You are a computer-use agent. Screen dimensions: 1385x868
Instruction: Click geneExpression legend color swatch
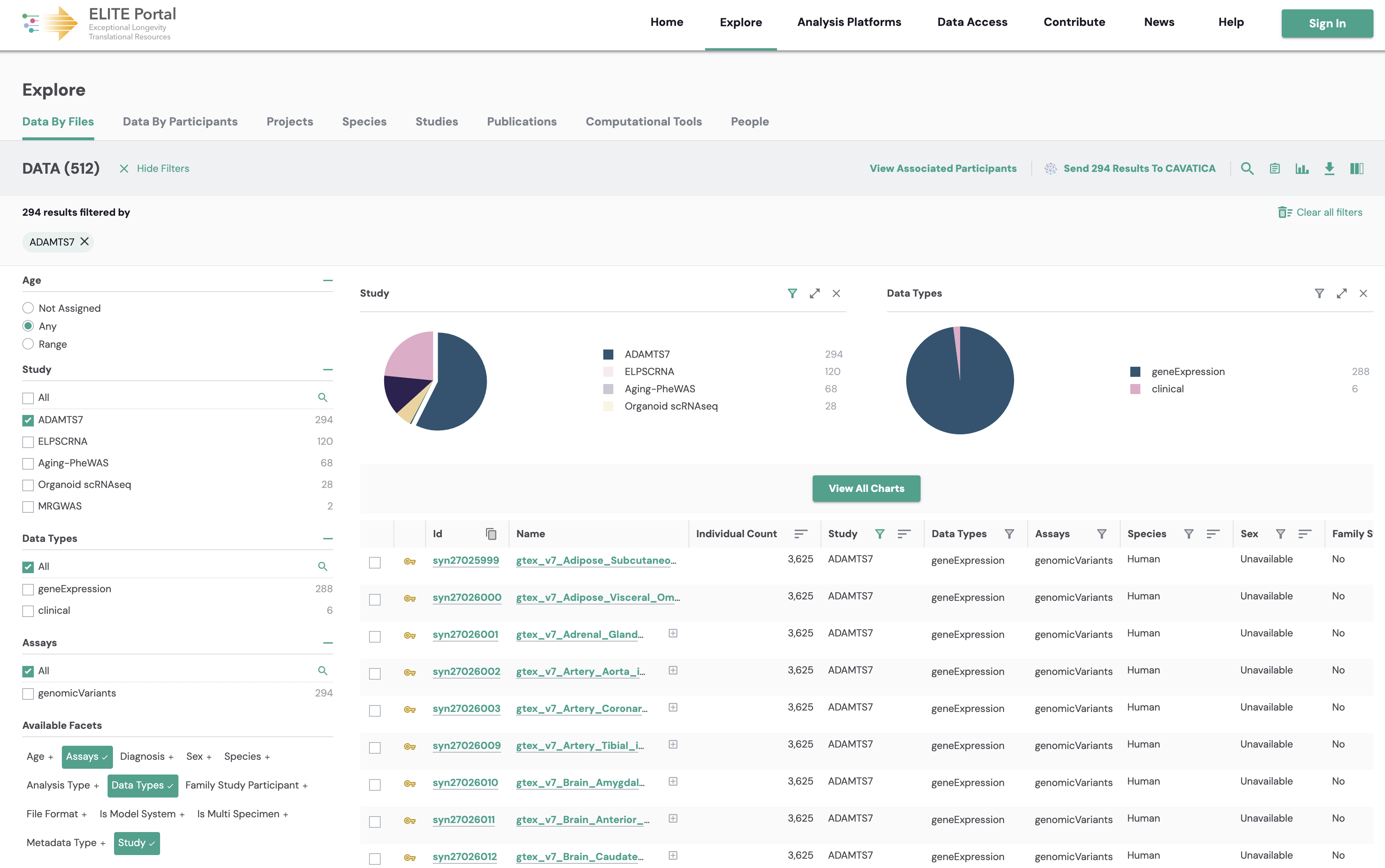(1135, 371)
